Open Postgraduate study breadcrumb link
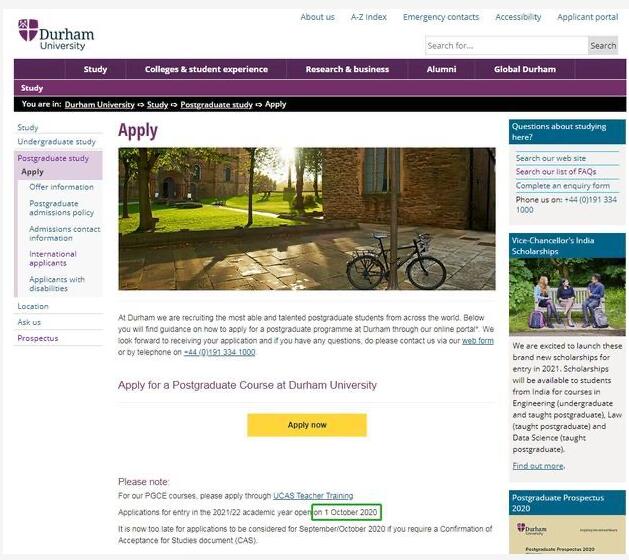The height and width of the screenshot is (560, 629). tap(216, 104)
